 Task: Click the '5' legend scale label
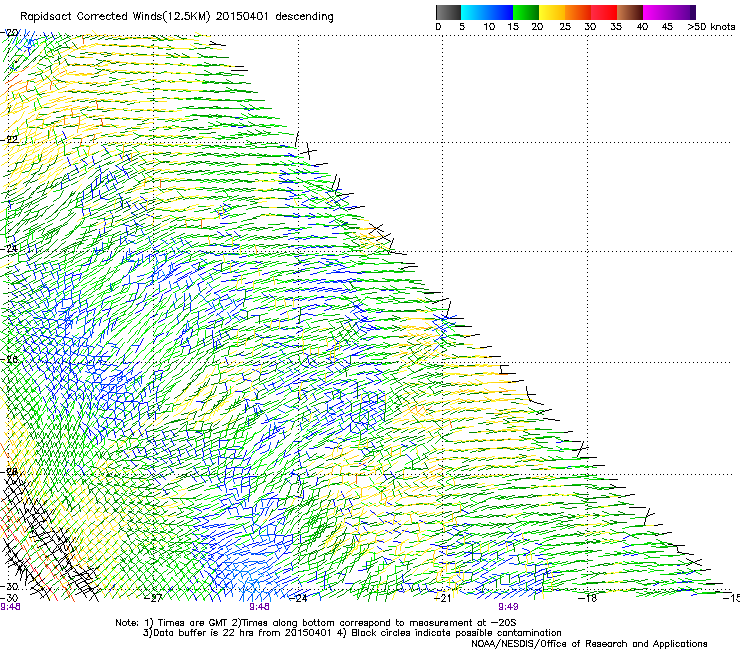click(462, 27)
